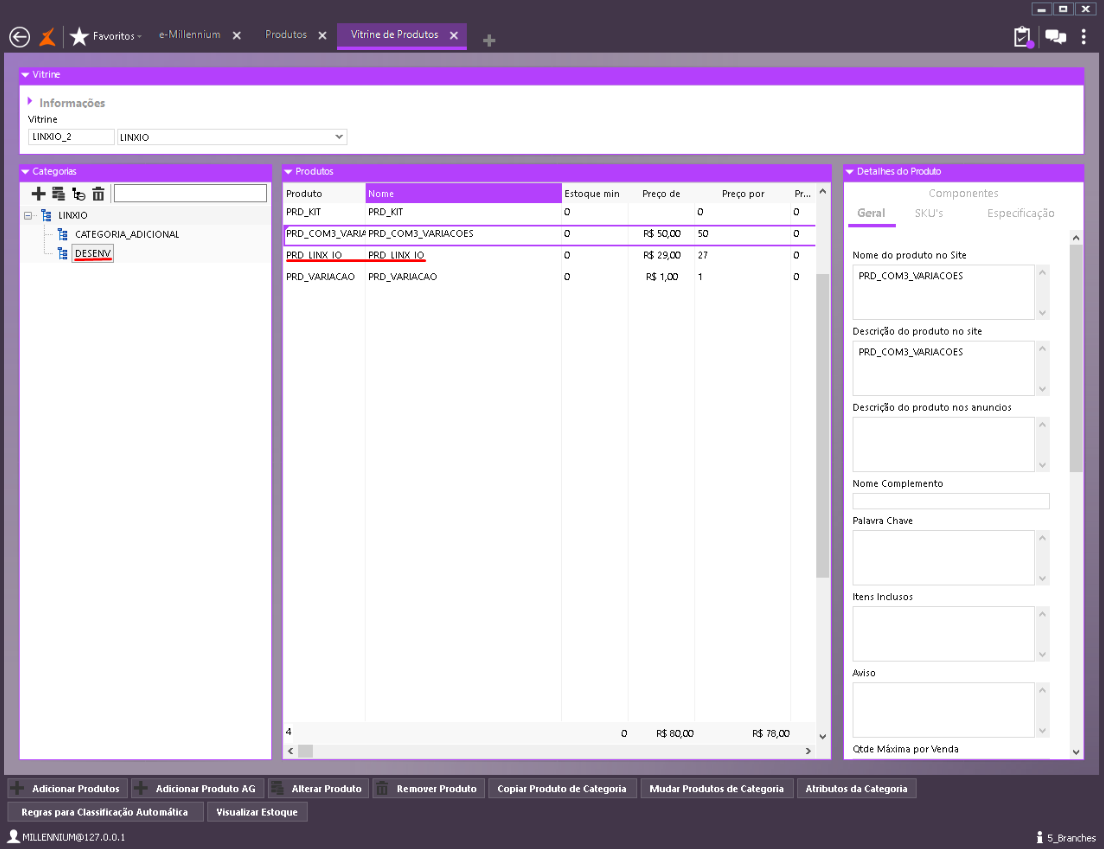Open Atributos da Categoria
The image size is (1105, 849).
pos(856,788)
